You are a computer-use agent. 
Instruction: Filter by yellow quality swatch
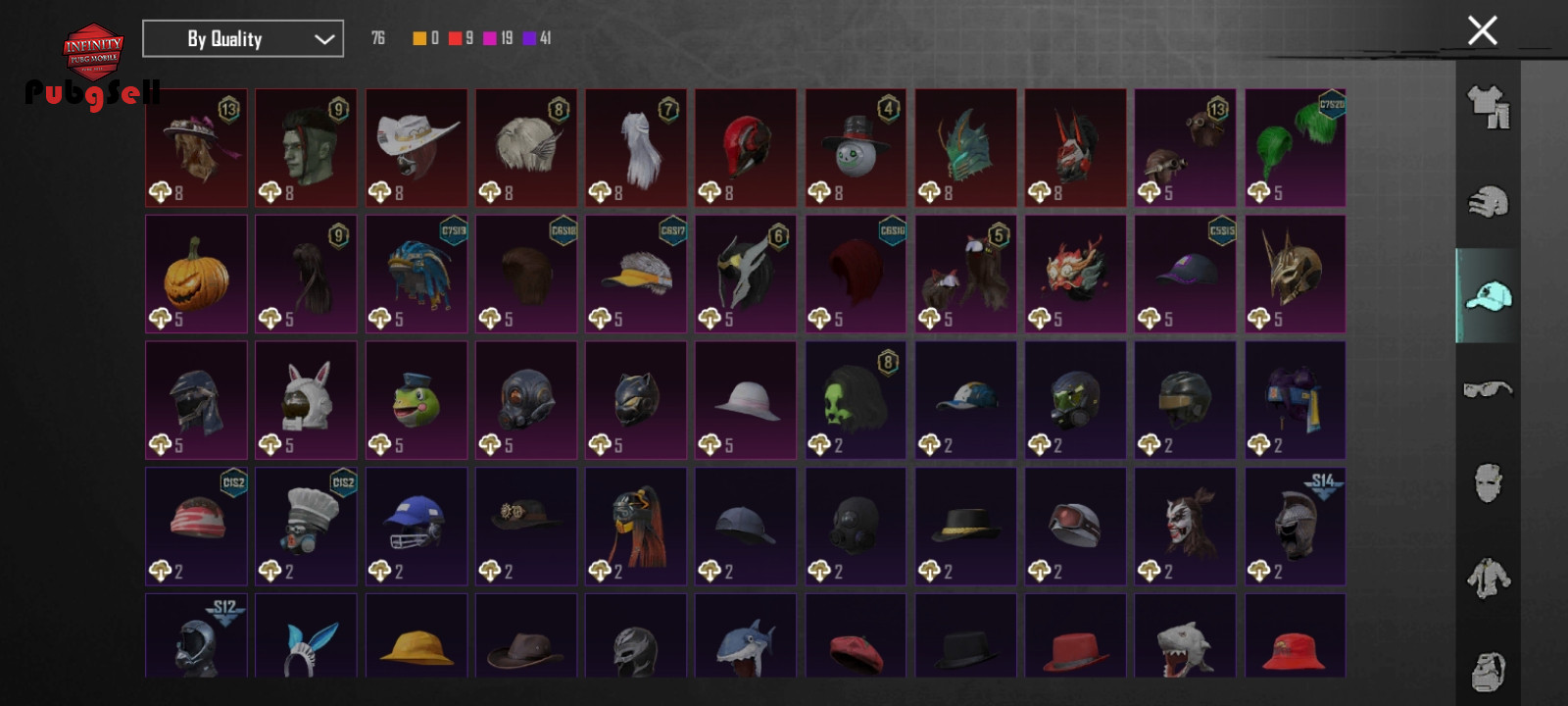tap(419, 38)
